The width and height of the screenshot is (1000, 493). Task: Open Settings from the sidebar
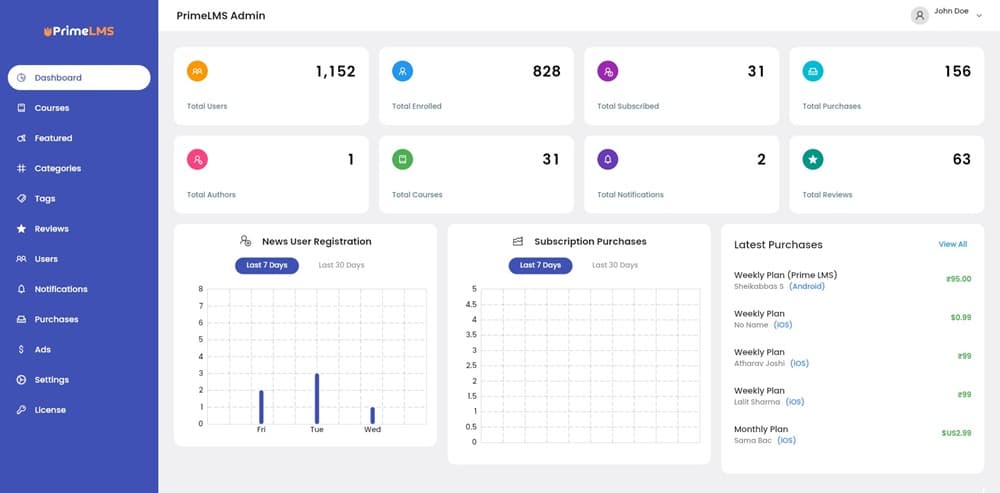click(x=51, y=380)
